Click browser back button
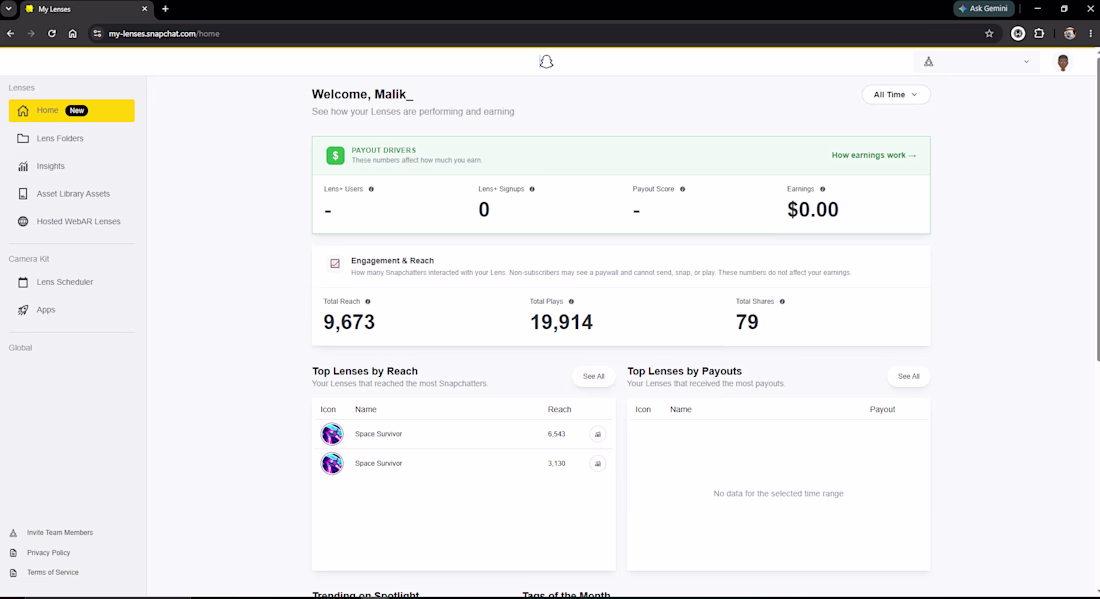Viewport: 1100px width, 599px height. [x=11, y=34]
